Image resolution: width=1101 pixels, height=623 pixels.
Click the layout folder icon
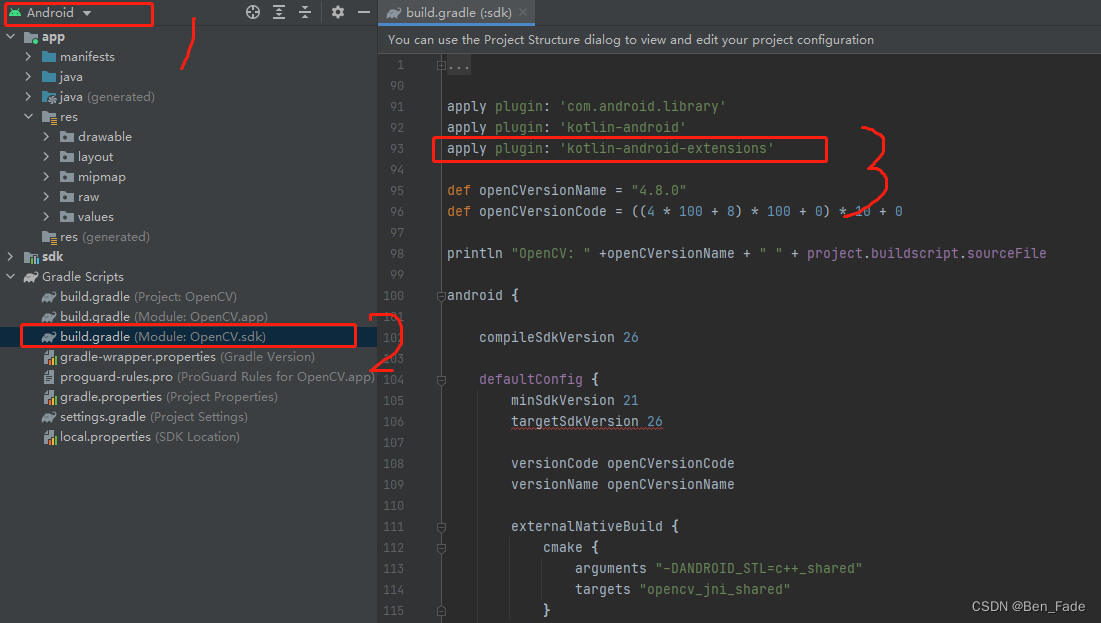click(67, 157)
